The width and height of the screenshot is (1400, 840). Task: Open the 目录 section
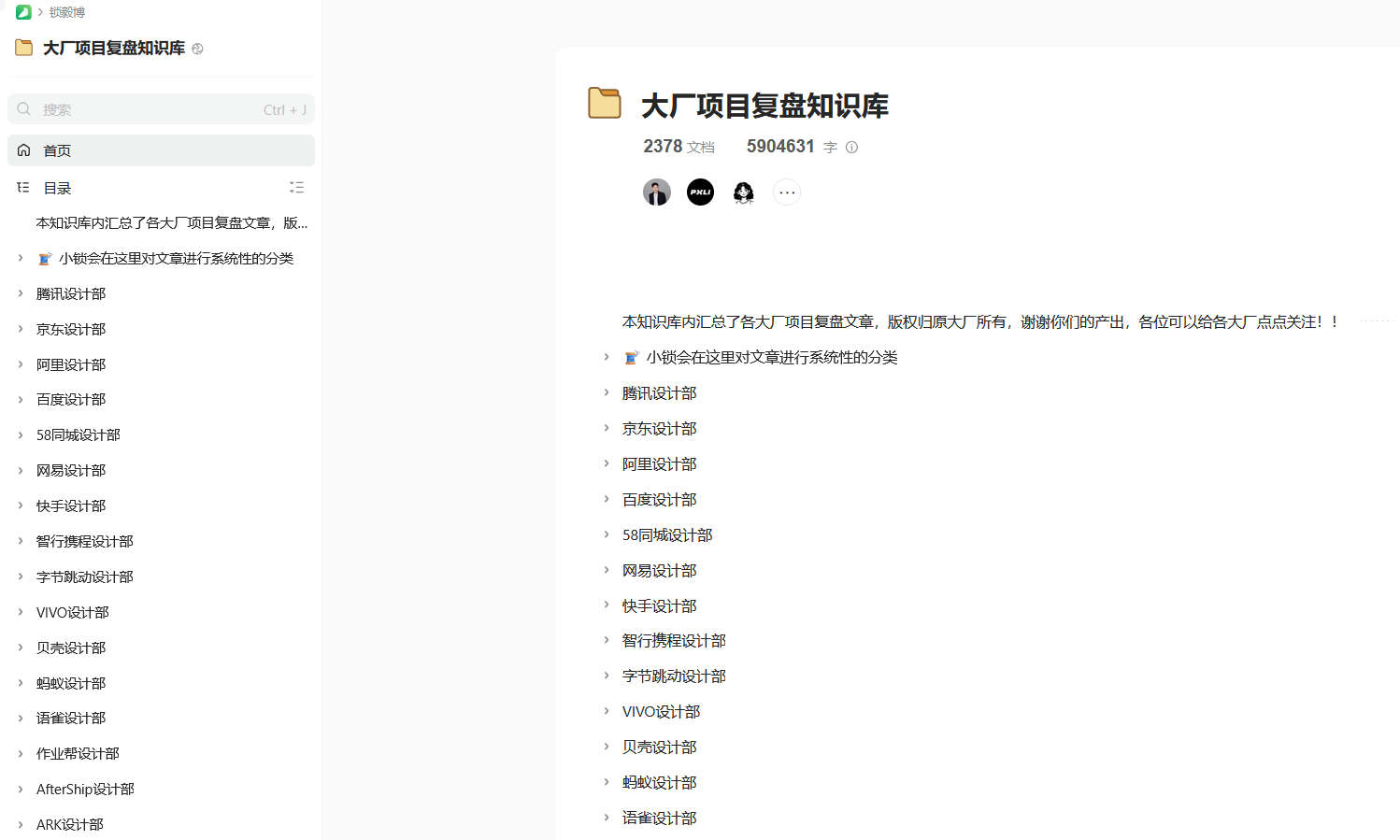[57, 188]
